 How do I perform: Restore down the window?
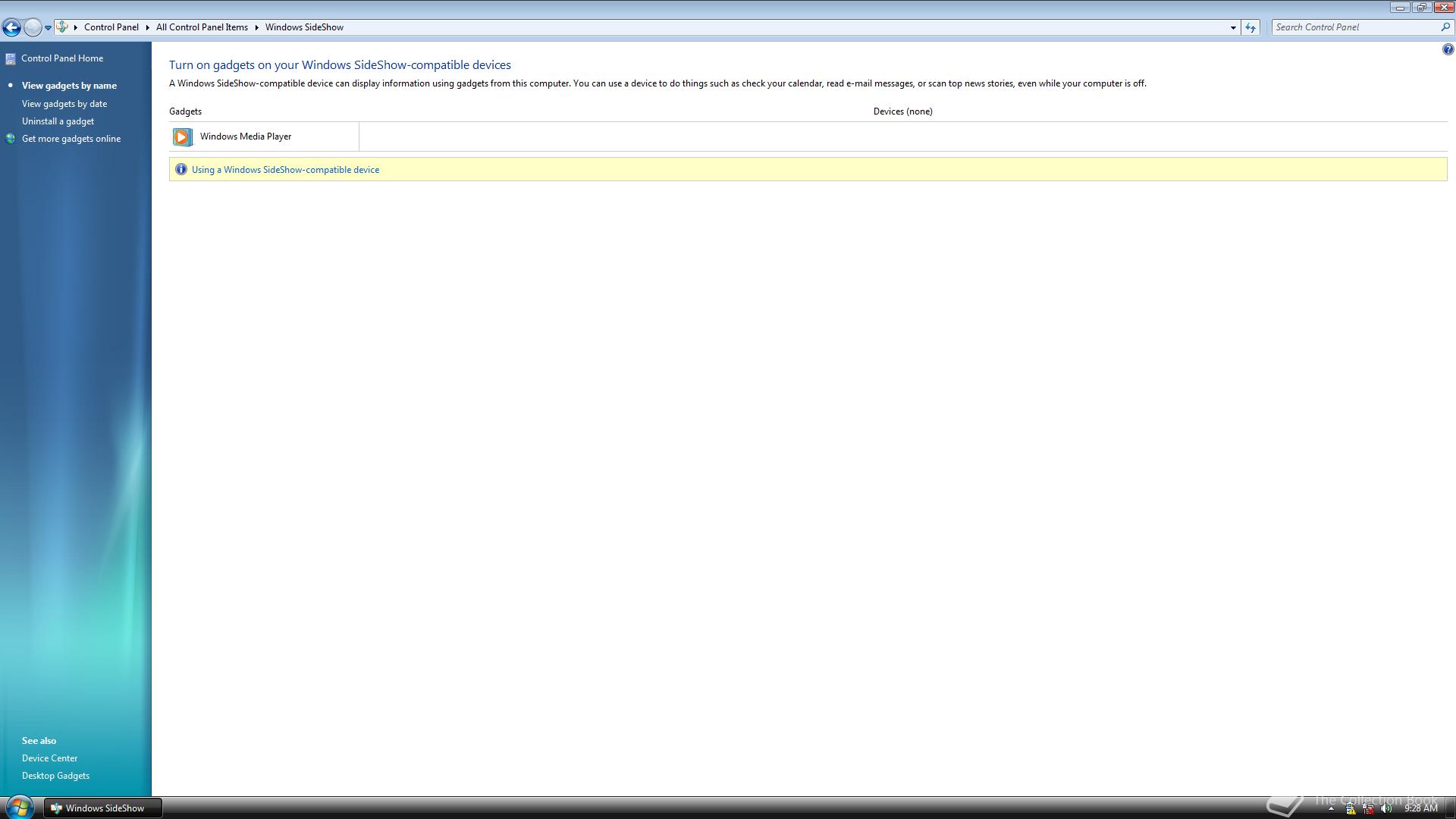point(1421,8)
